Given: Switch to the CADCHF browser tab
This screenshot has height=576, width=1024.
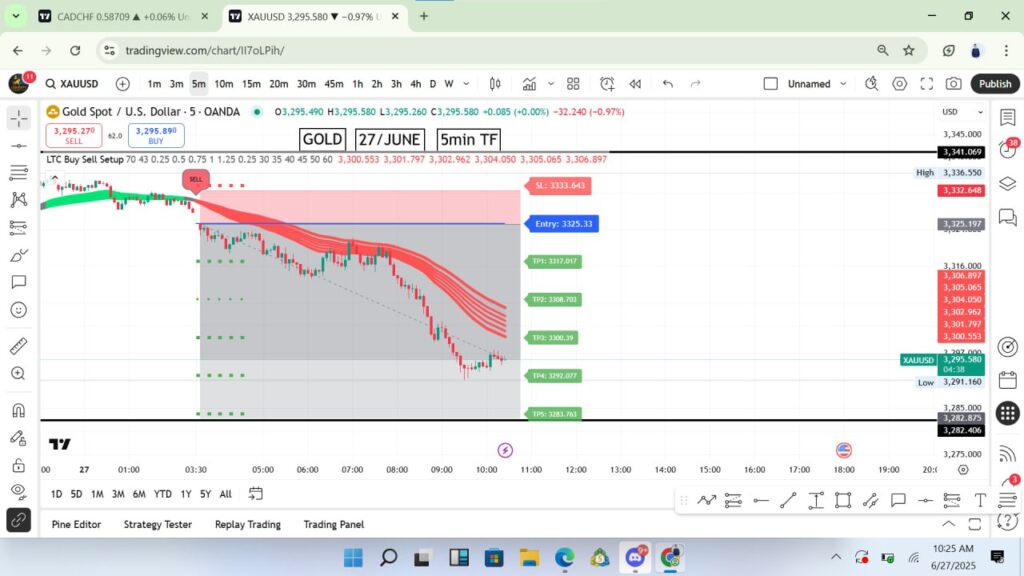Looking at the screenshot, I should click(123, 16).
